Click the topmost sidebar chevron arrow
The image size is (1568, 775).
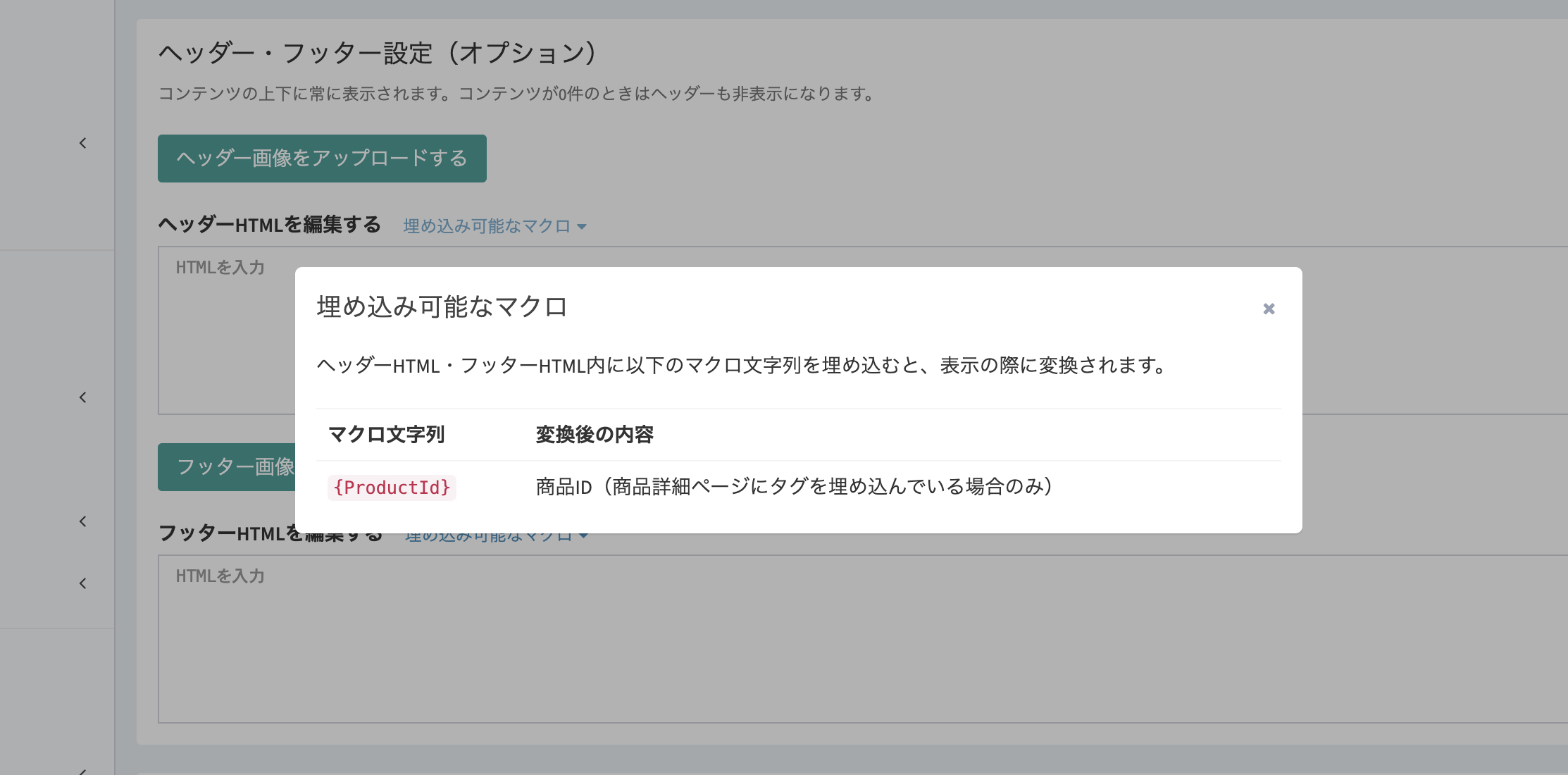click(x=83, y=143)
